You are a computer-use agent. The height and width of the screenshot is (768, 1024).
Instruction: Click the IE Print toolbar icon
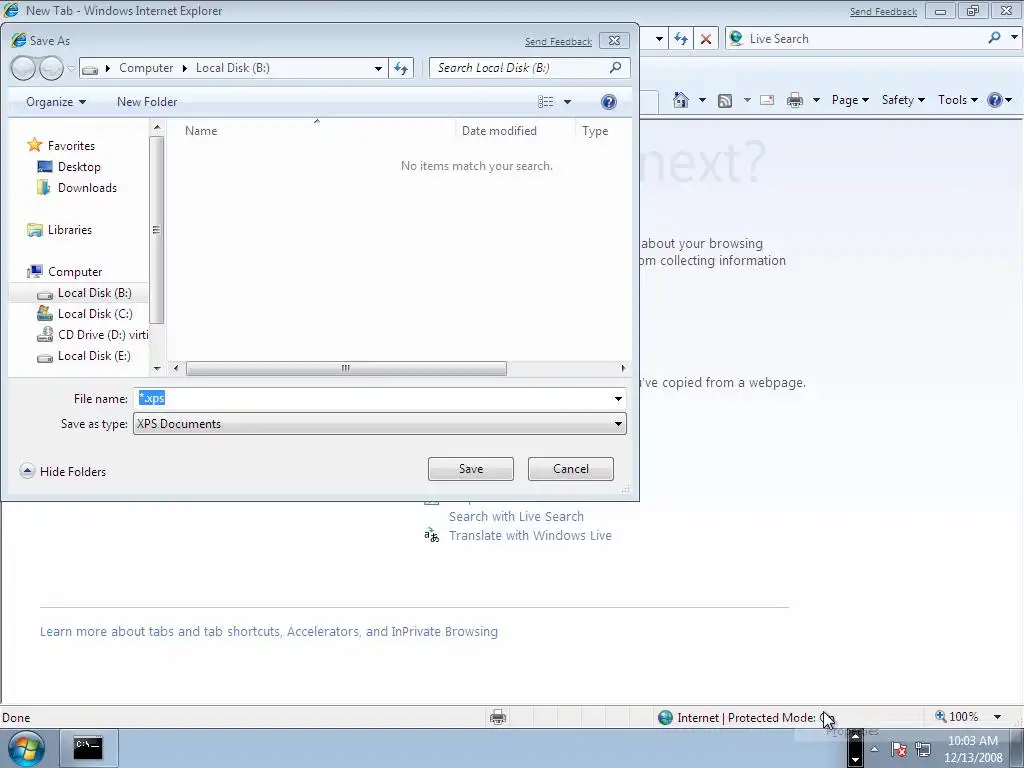point(795,100)
